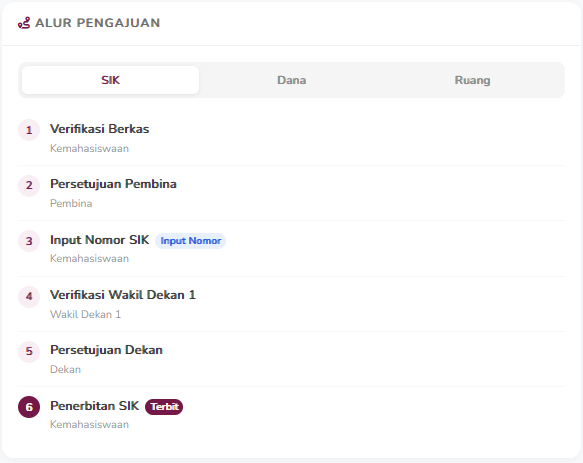Viewport: 583px width, 463px height.
Task: Click the Input Nomor badge
Action: click(190, 241)
